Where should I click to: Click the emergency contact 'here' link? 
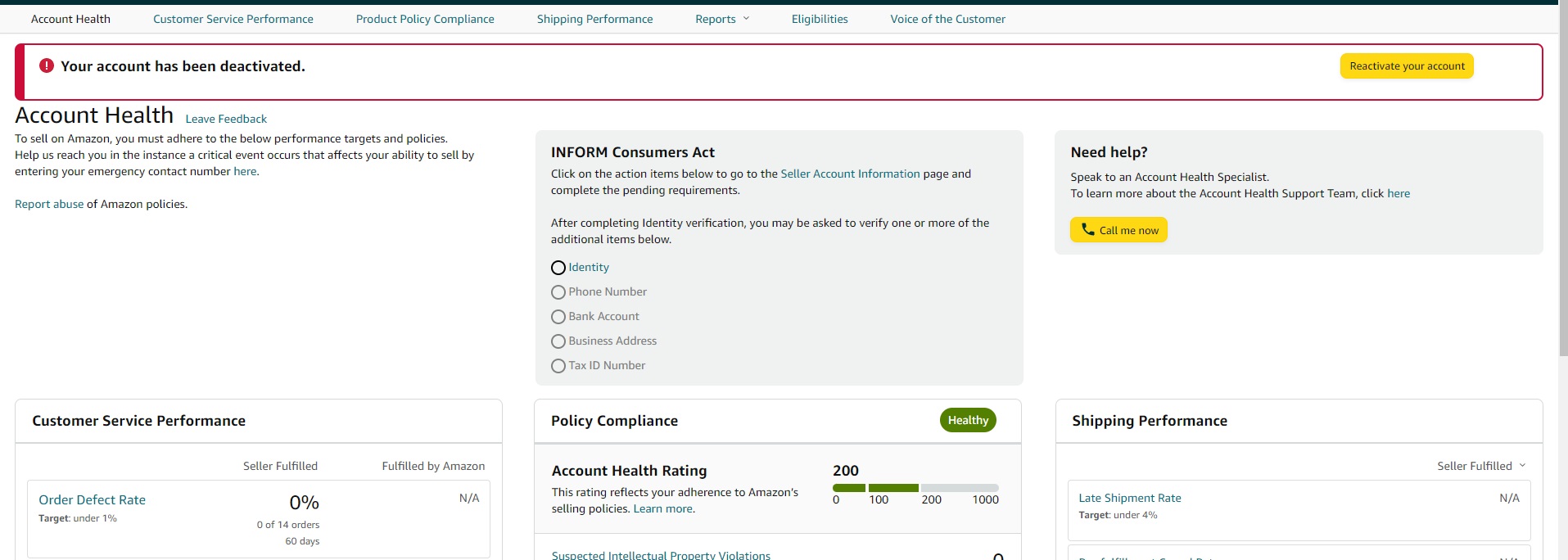(245, 171)
